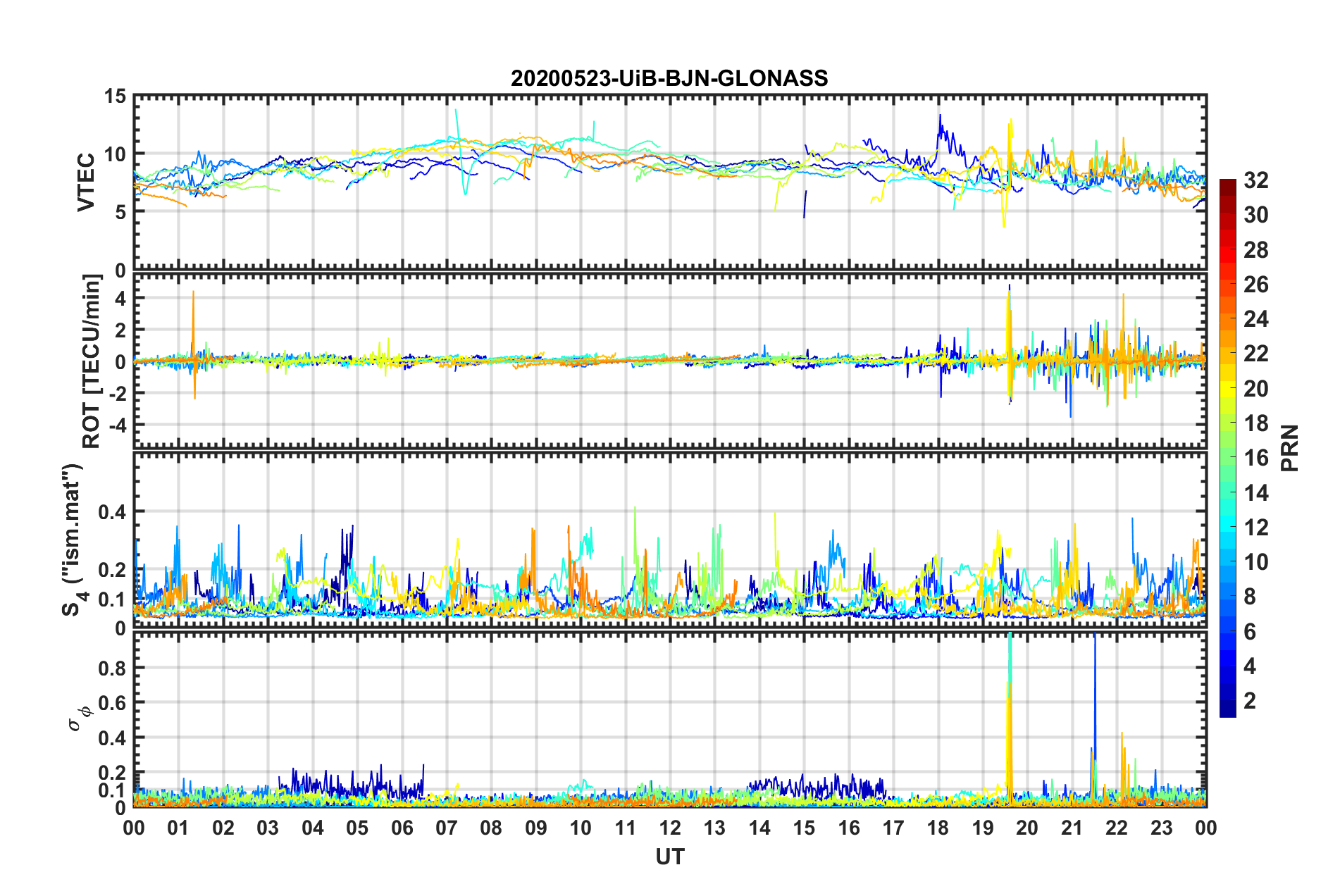Viewport: 1340px width, 896px height.
Task: Select the PRN colorbar tick label 30
Action: click(1256, 215)
